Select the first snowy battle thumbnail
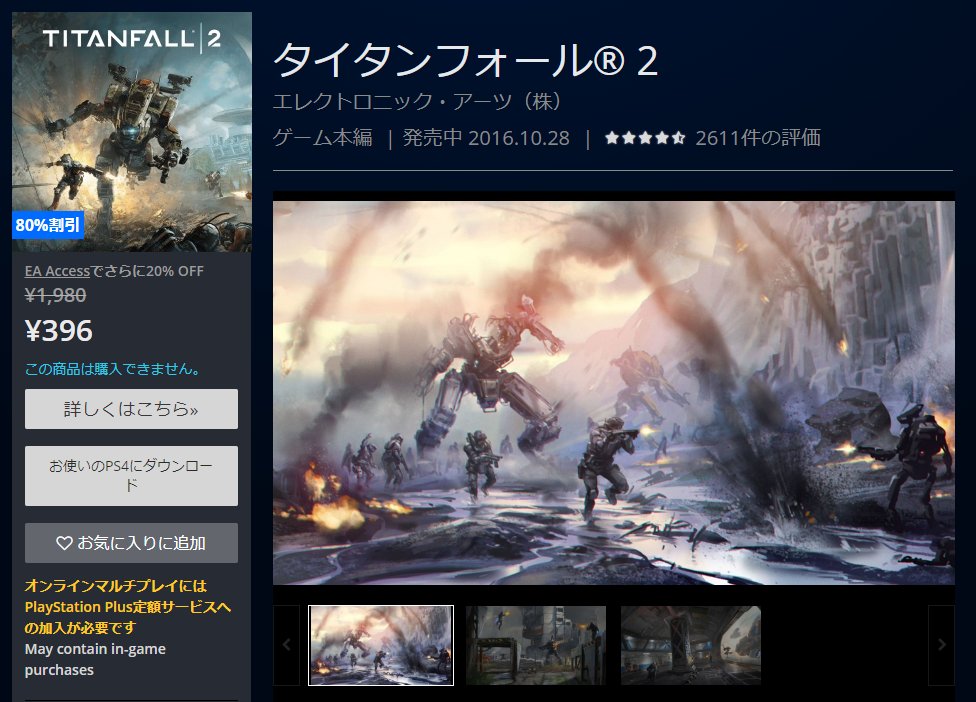The height and width of the screenshot is (702, 976). [381, 645]
